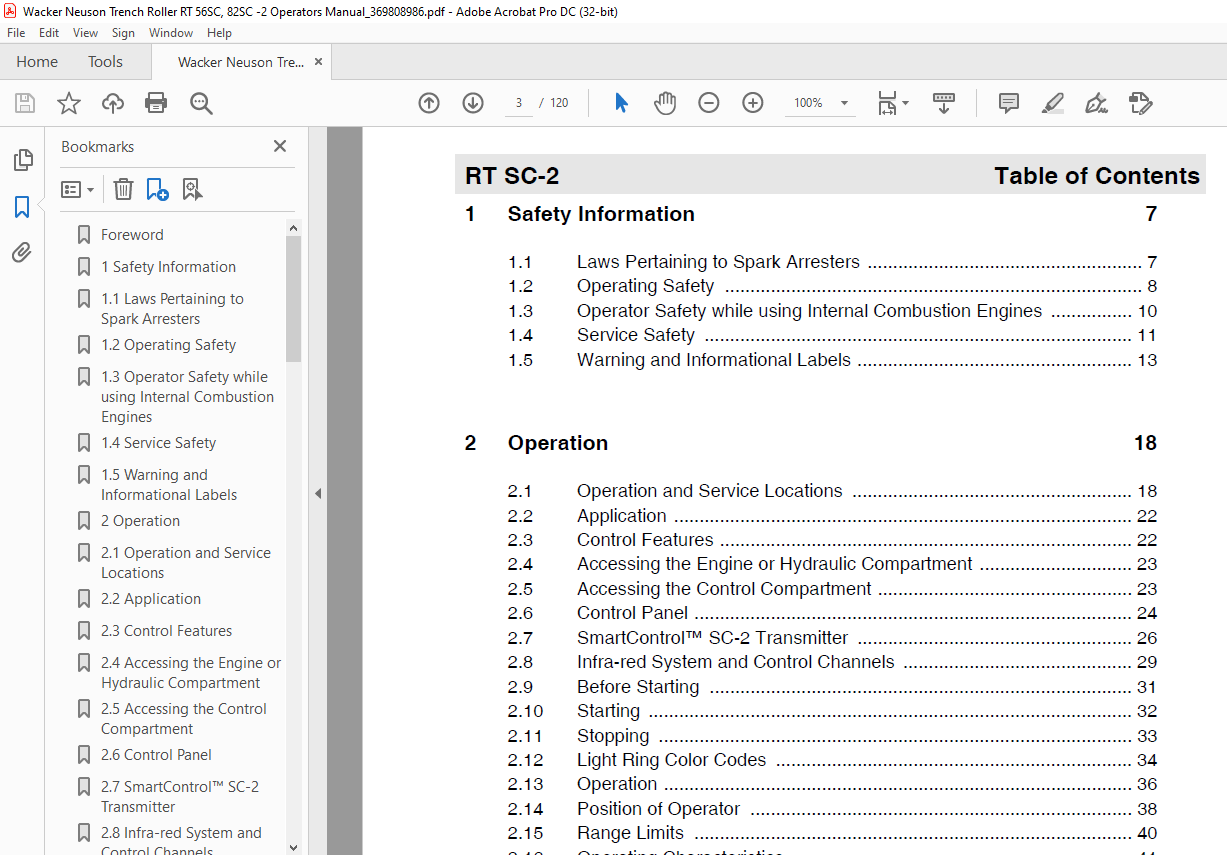Click the scrolling mode icon
This screenshot has height=855, width=1227.
click(x=944, y=103)
